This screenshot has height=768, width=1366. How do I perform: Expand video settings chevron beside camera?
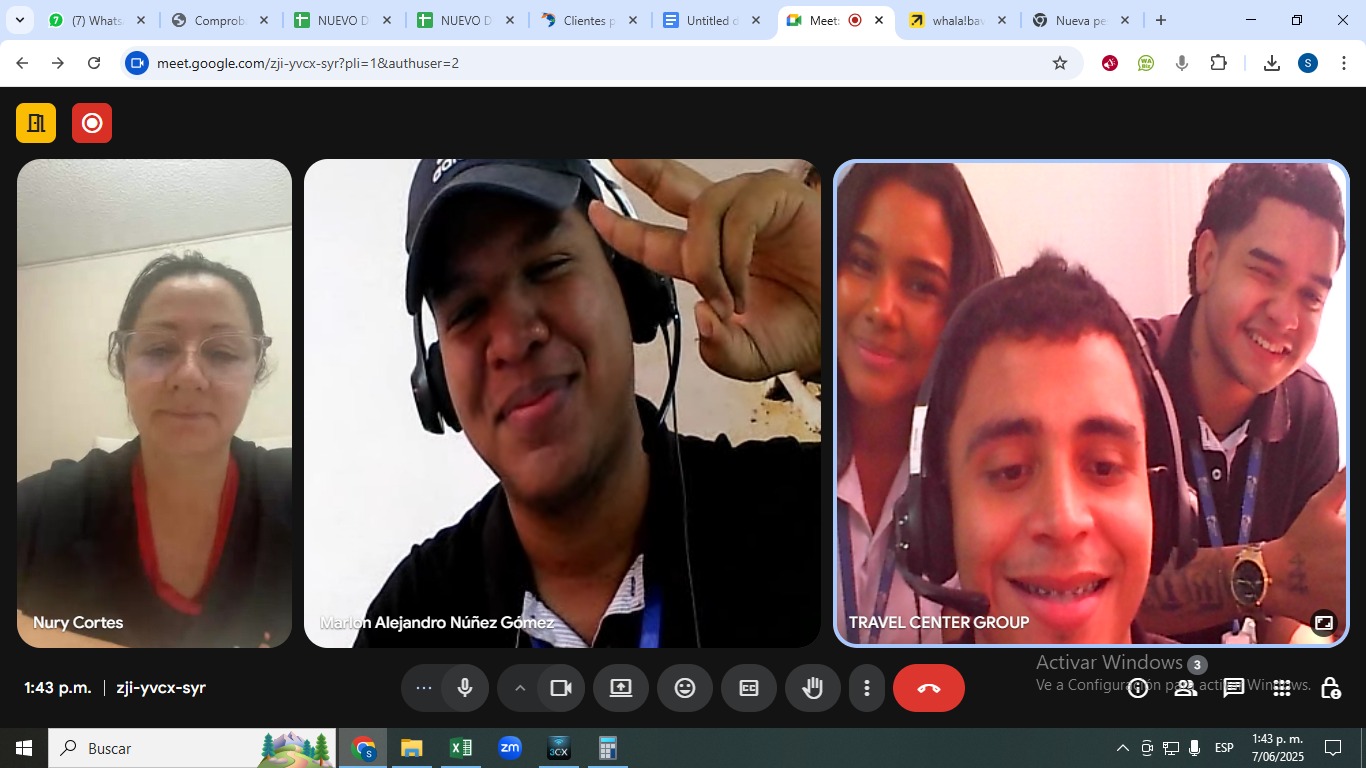tap(519, 688)
